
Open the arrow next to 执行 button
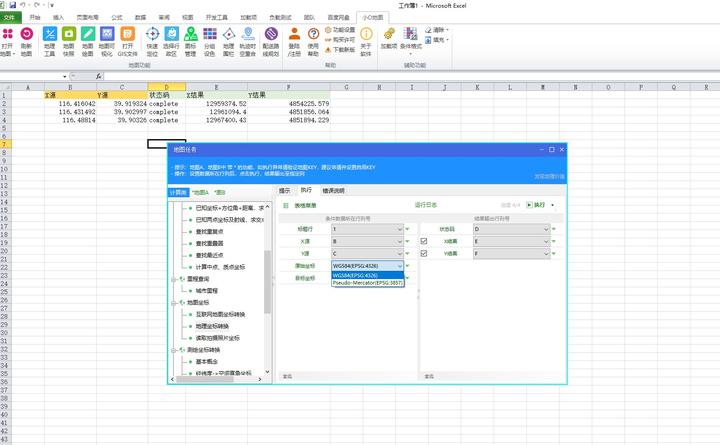click(x=552, y=205)
